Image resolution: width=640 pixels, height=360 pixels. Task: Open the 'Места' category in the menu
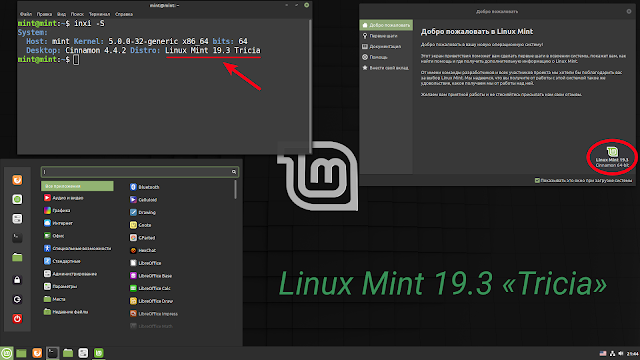point(54,299)
